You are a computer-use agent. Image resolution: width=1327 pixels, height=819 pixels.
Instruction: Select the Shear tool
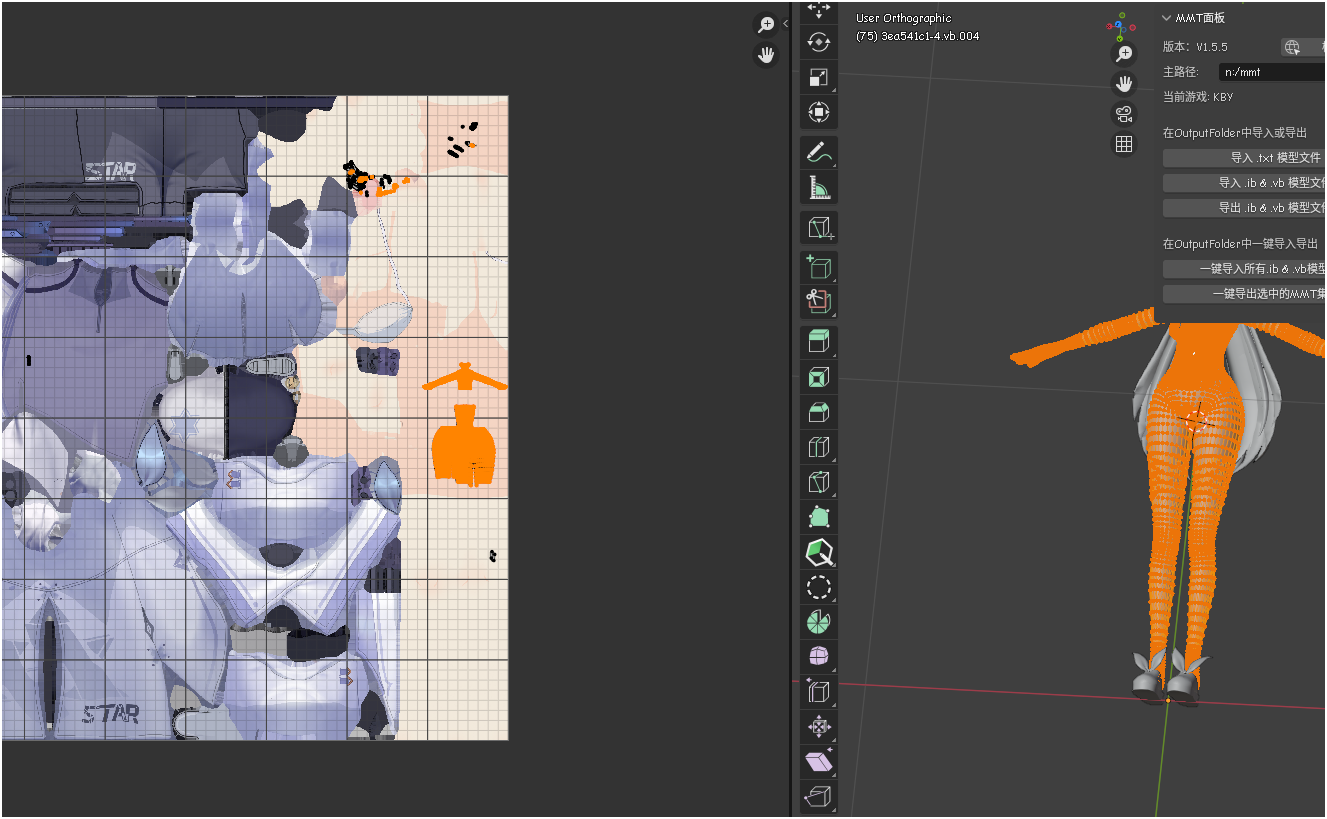click(x=819, y=761)
